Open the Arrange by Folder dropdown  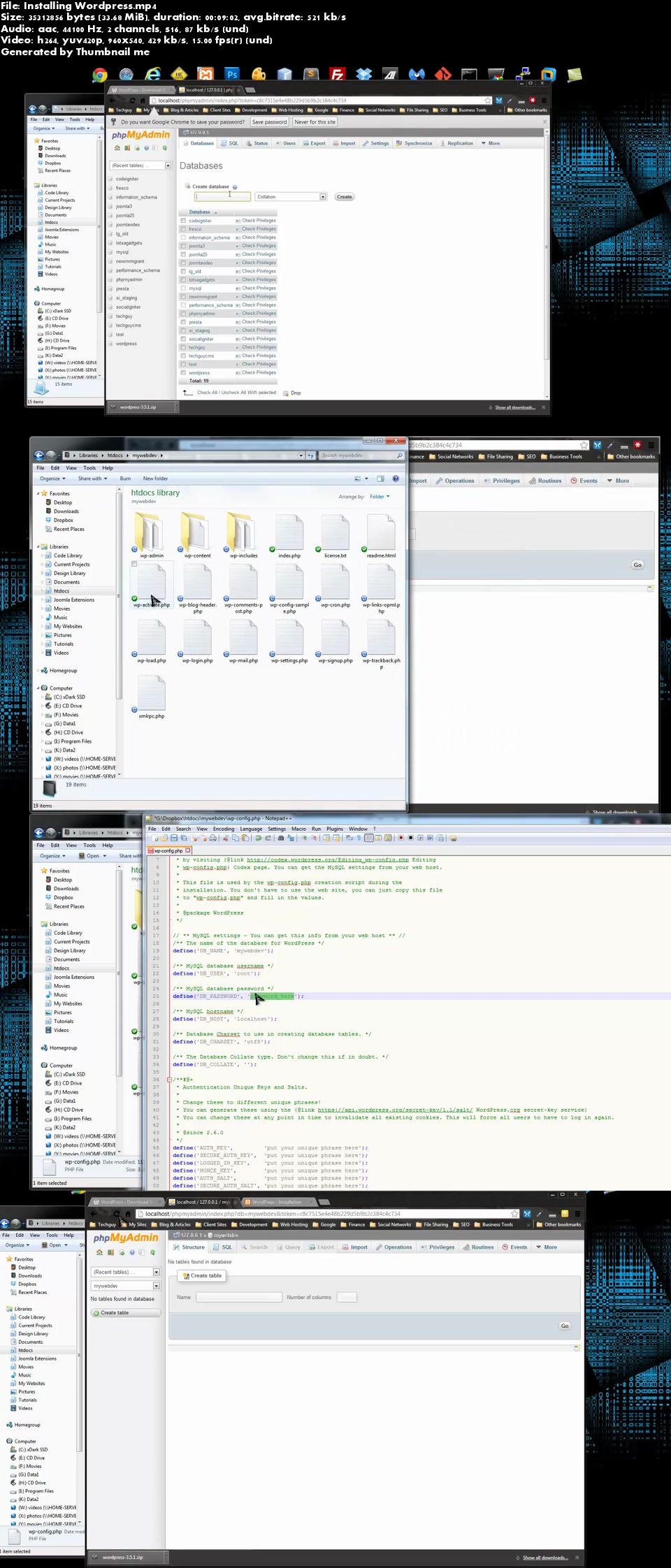380,497
